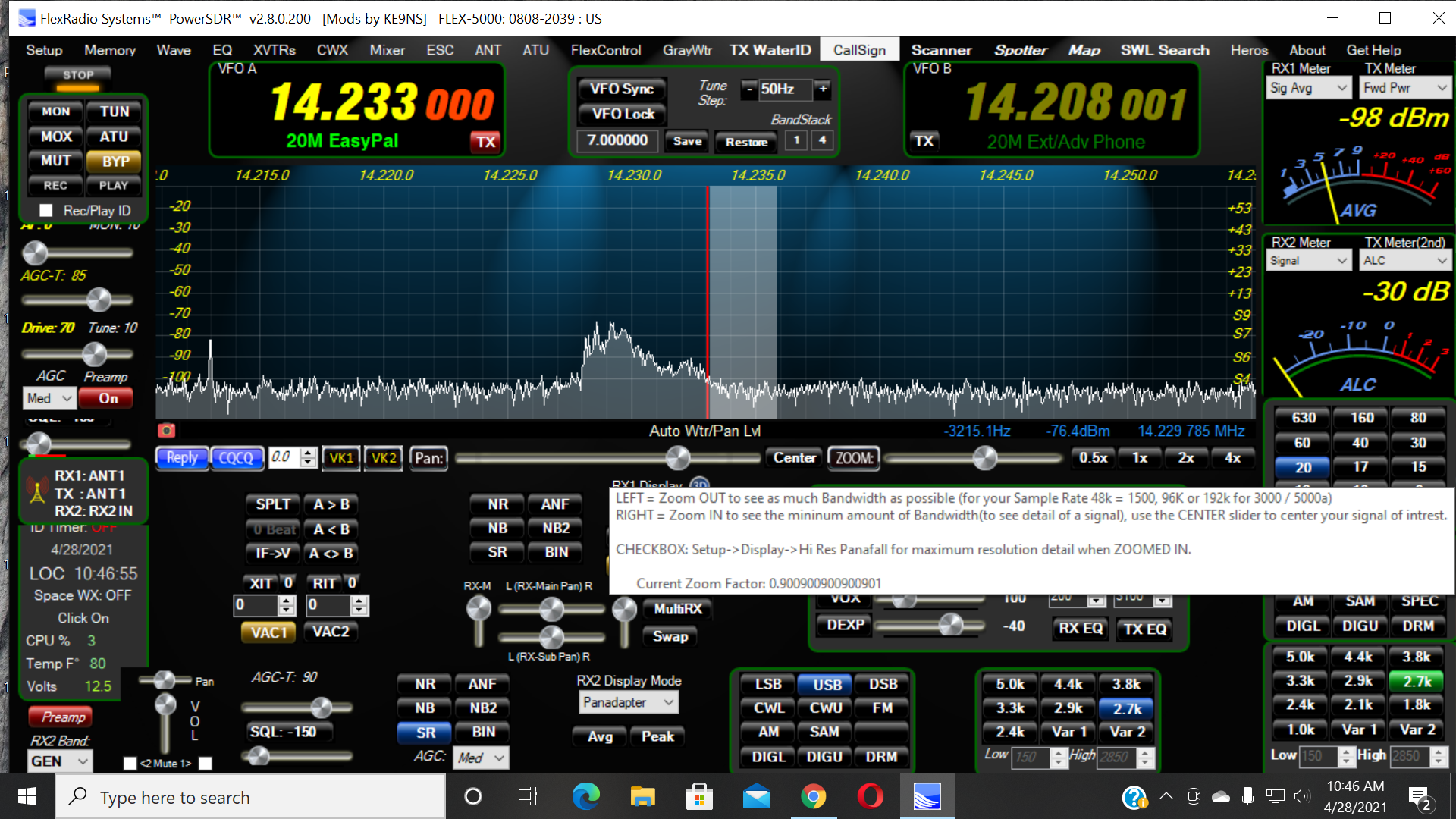Click the VFO A frequency display

[x=381, y=102]
